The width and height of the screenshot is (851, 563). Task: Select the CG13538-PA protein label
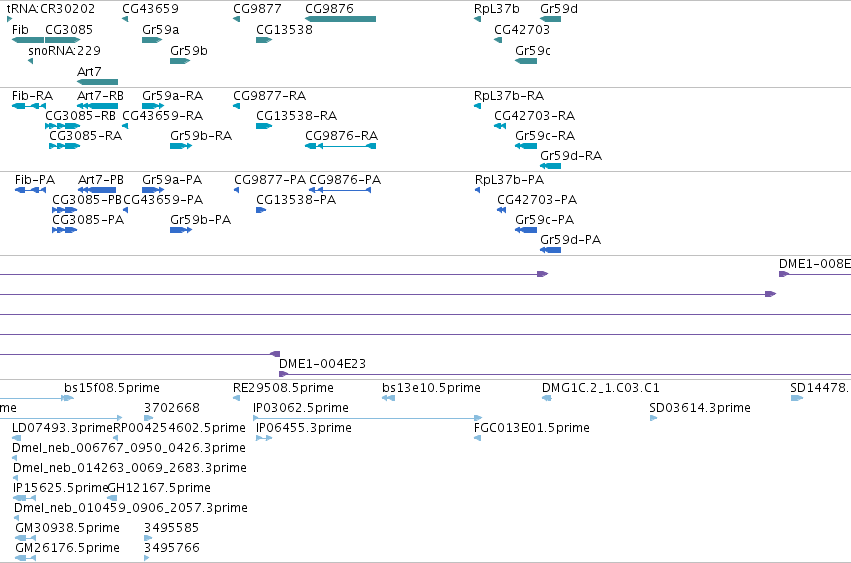(x=296, y=200)
